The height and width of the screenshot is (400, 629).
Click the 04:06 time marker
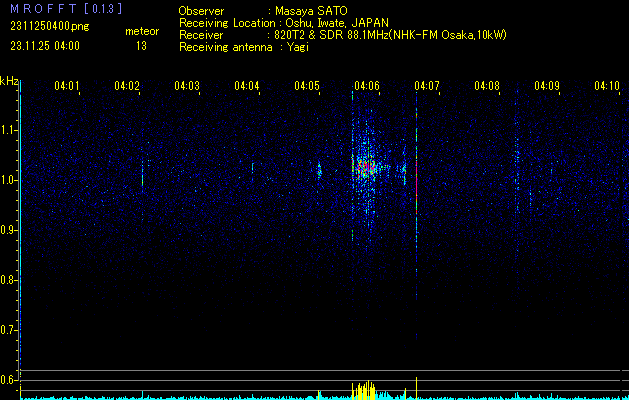click(367, 86)
